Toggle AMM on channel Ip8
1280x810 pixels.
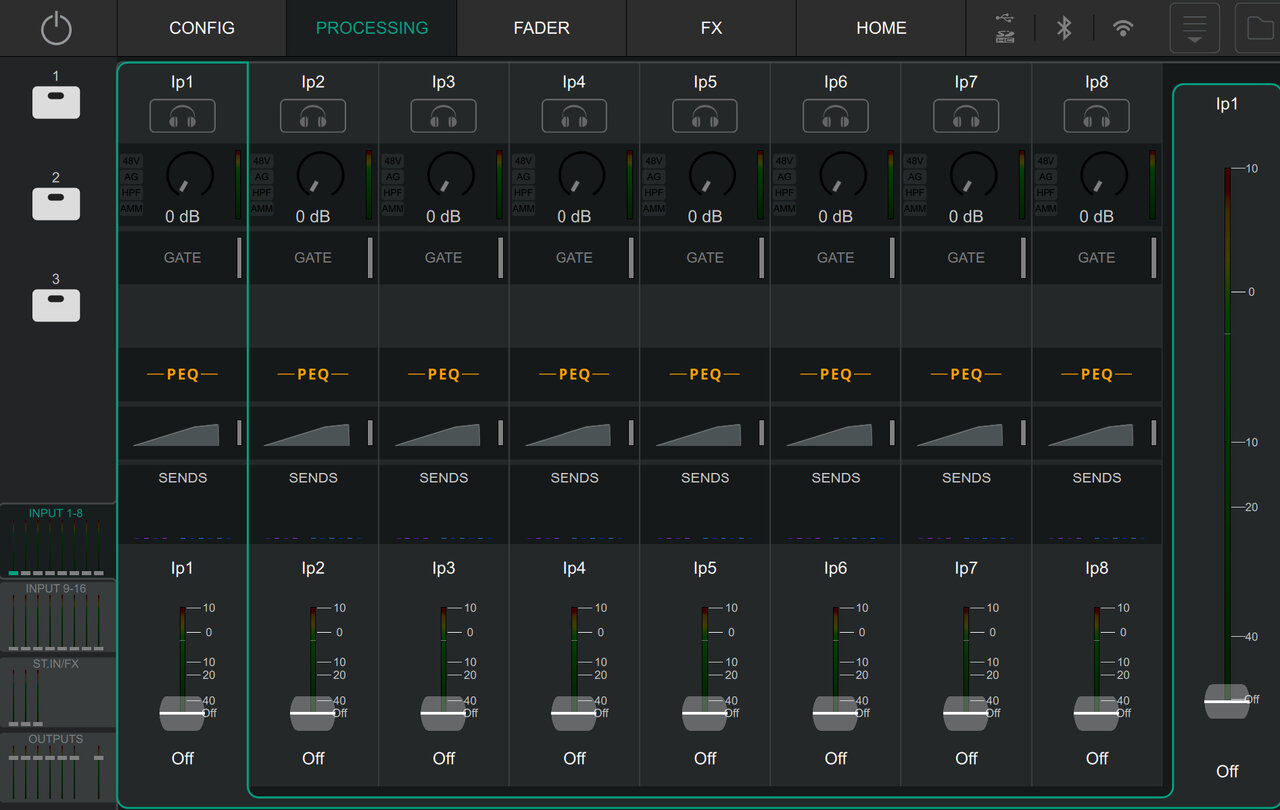click(x=1046, y=209)
